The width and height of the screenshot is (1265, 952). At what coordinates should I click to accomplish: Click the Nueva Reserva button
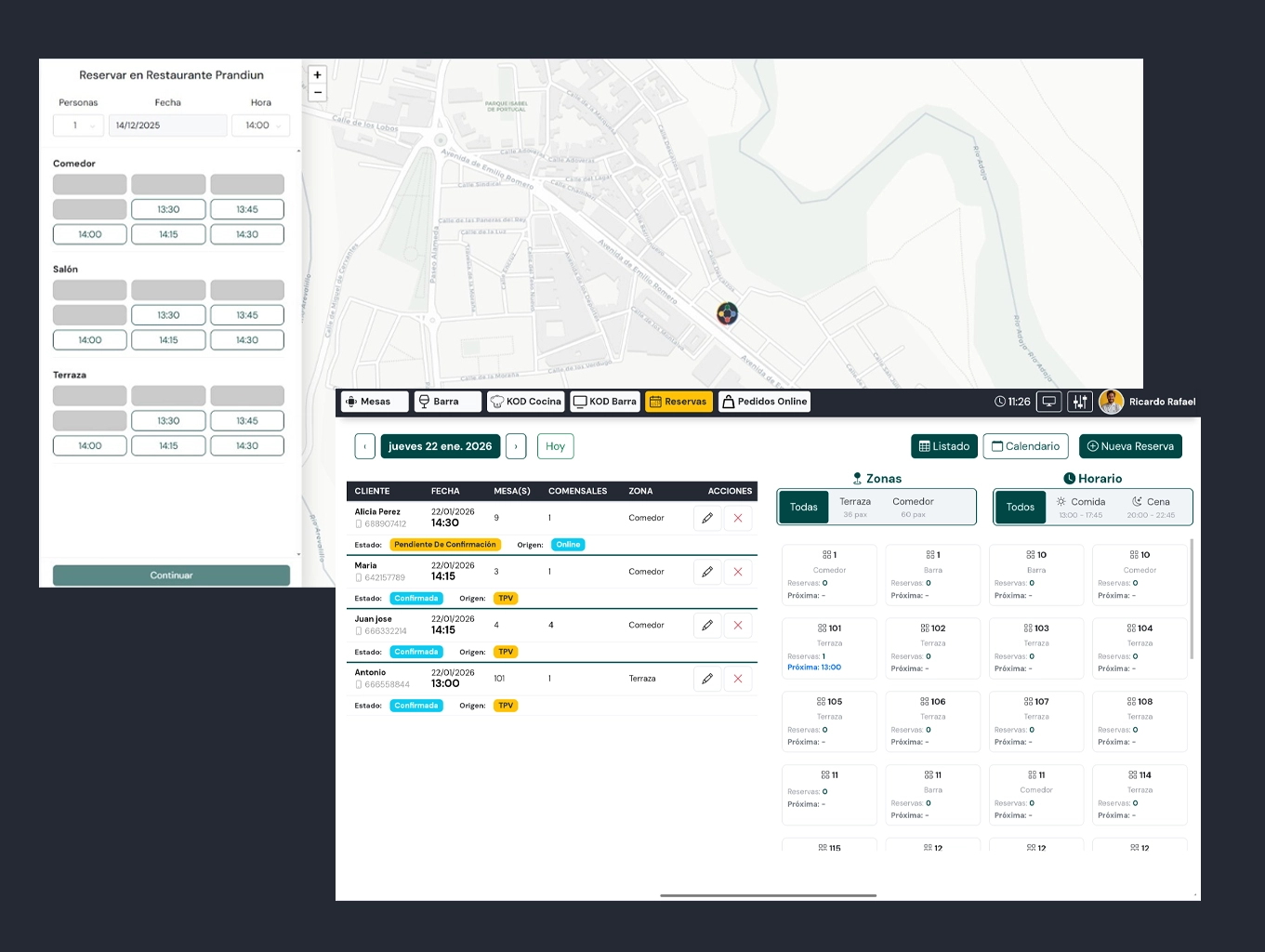(1130, 446)
